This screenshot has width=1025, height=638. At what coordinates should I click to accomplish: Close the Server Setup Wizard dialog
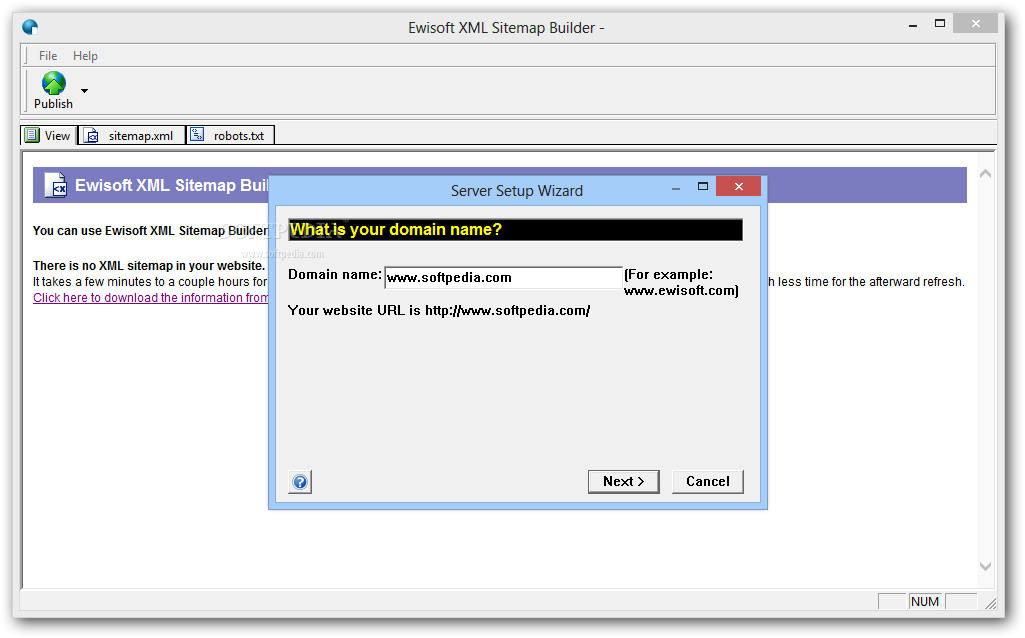[x=739, y=186]
